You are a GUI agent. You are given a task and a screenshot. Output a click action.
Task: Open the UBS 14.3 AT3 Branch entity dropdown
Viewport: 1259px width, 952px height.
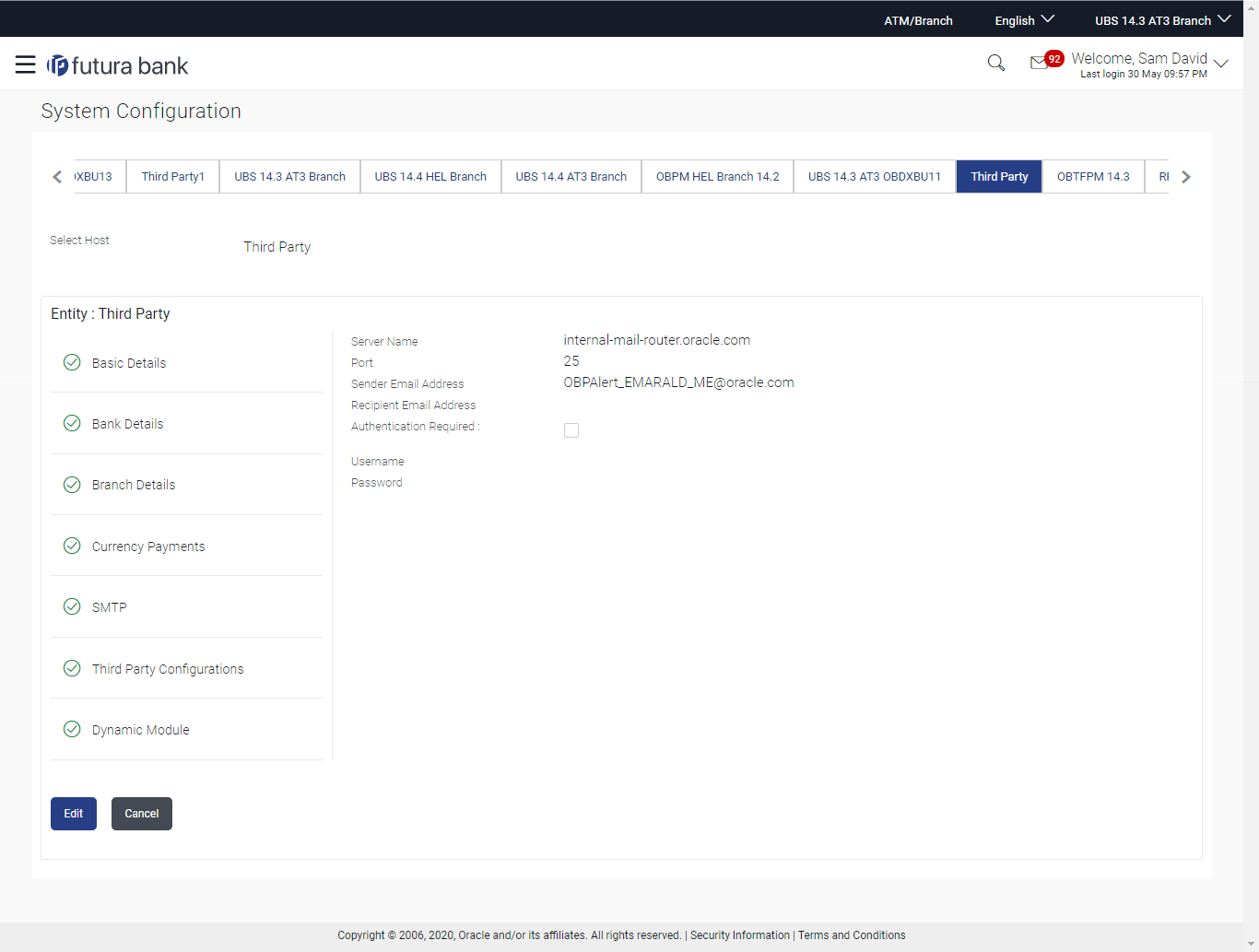(x=1162, y=20)
